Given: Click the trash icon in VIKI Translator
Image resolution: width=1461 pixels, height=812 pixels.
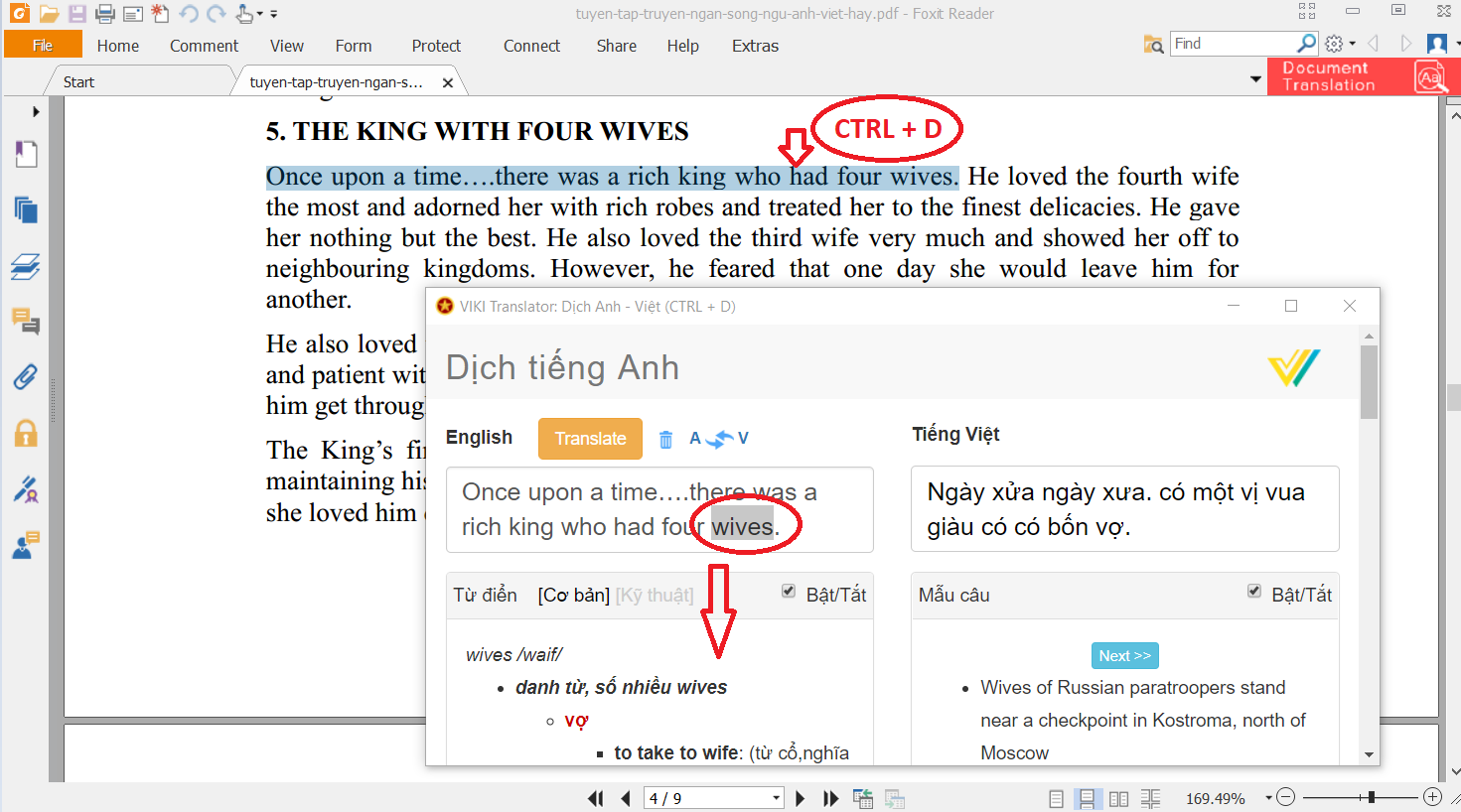Looking at the screenshot, I should point(665,438).
